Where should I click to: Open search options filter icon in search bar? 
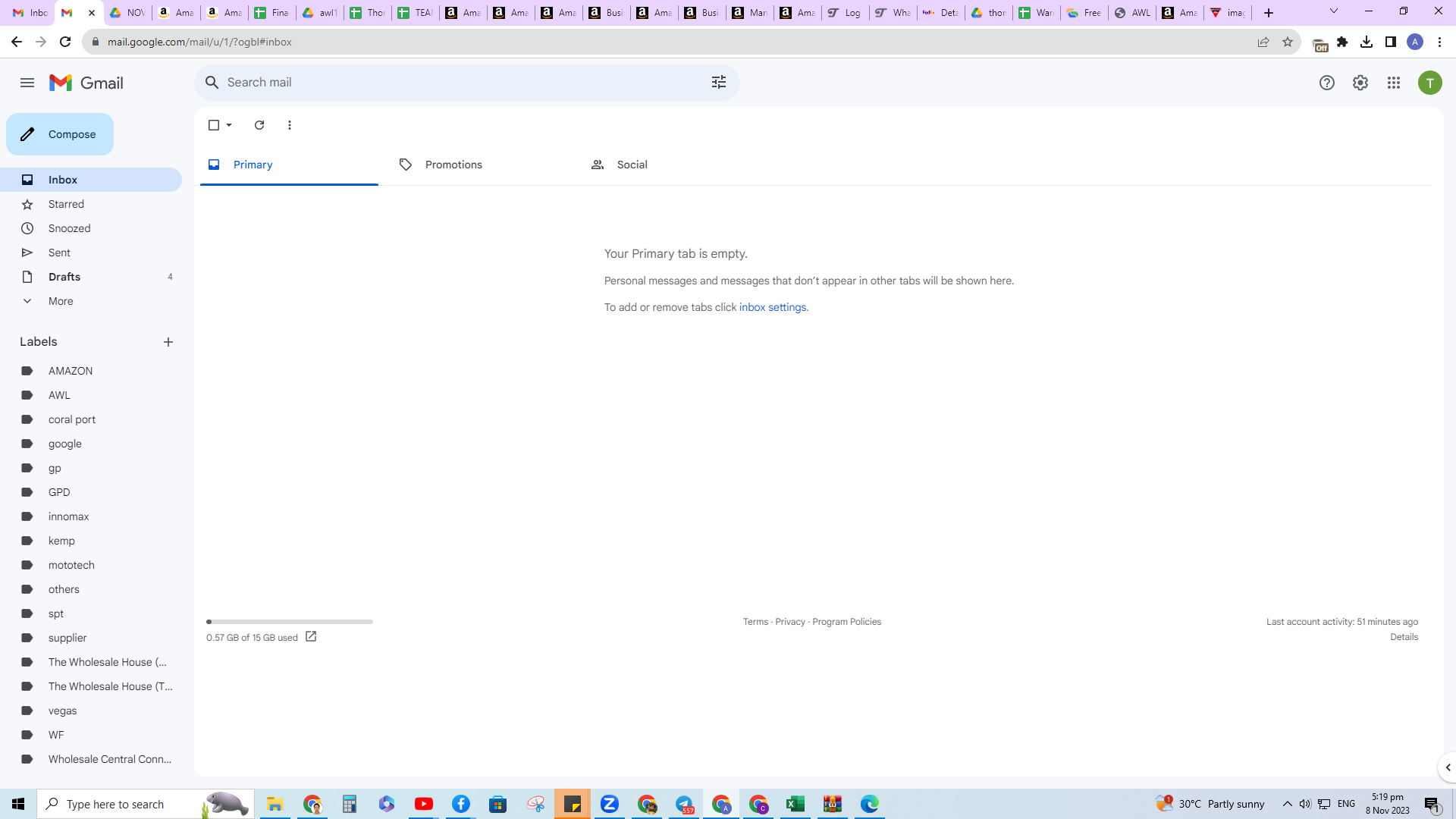pos(719,82)
